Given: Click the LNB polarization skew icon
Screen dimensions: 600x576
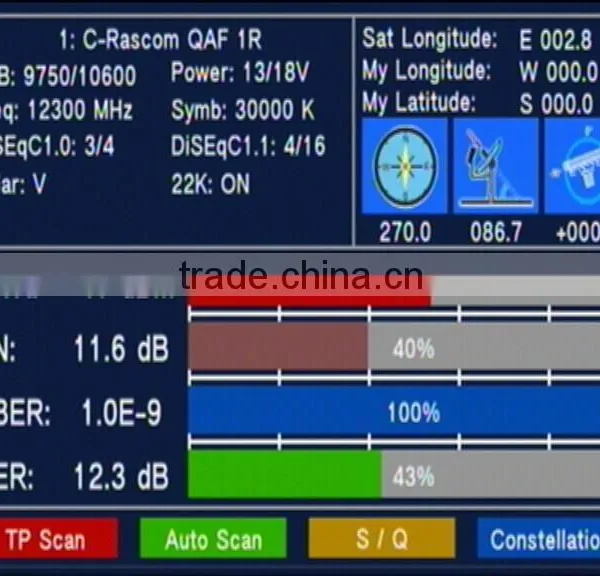Looking at the screenshot, I should (572, 166).
